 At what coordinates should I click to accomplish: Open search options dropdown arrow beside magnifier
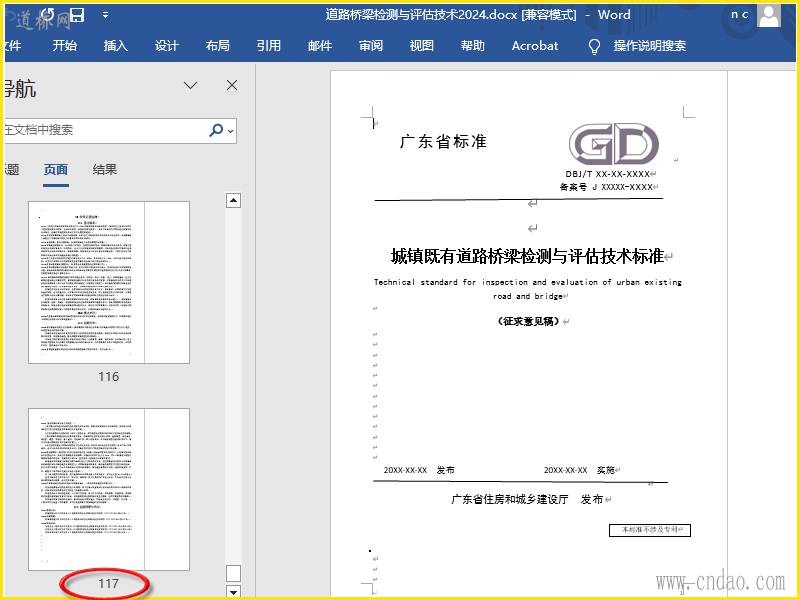(x=231, y=131)
